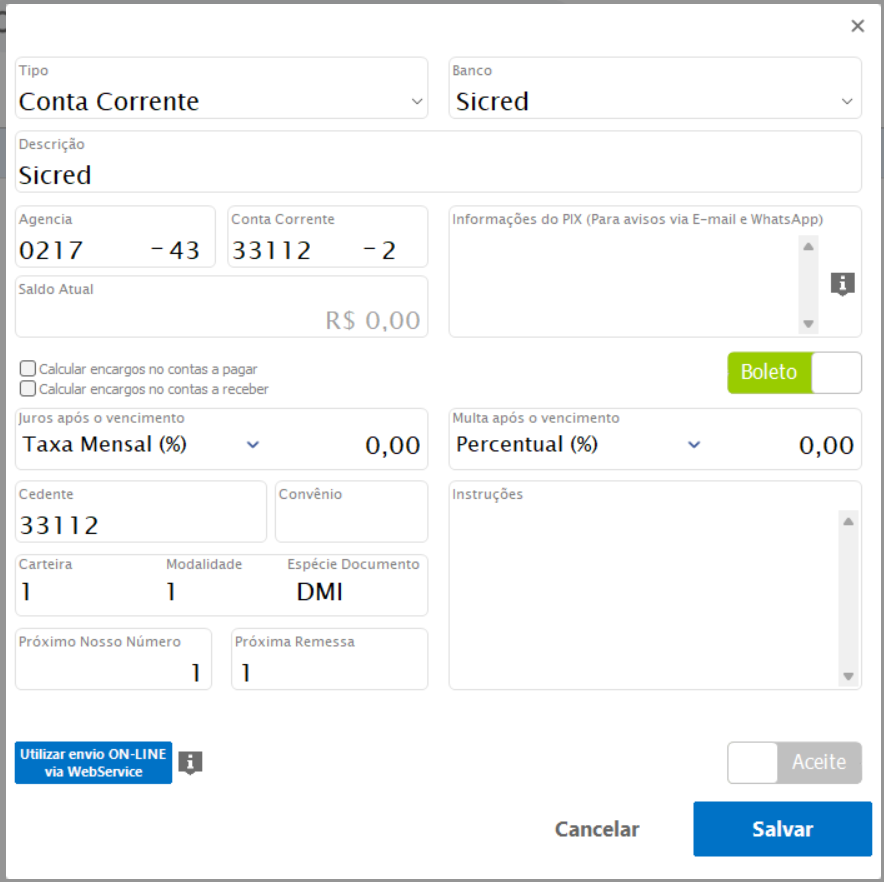
Task: Enable Calcular encargos no contas a pagar
Action: (x=28, y=369)
